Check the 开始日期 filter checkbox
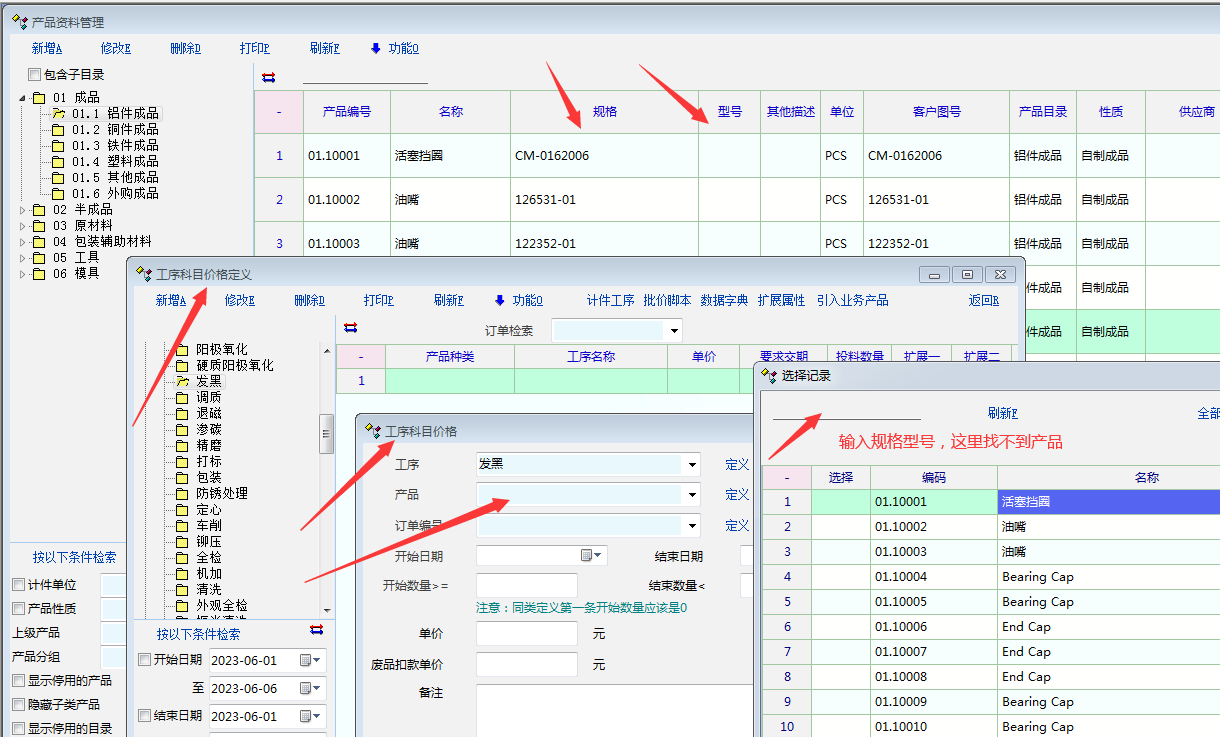The image size is (1220, 737). click(x=144, y=660)
